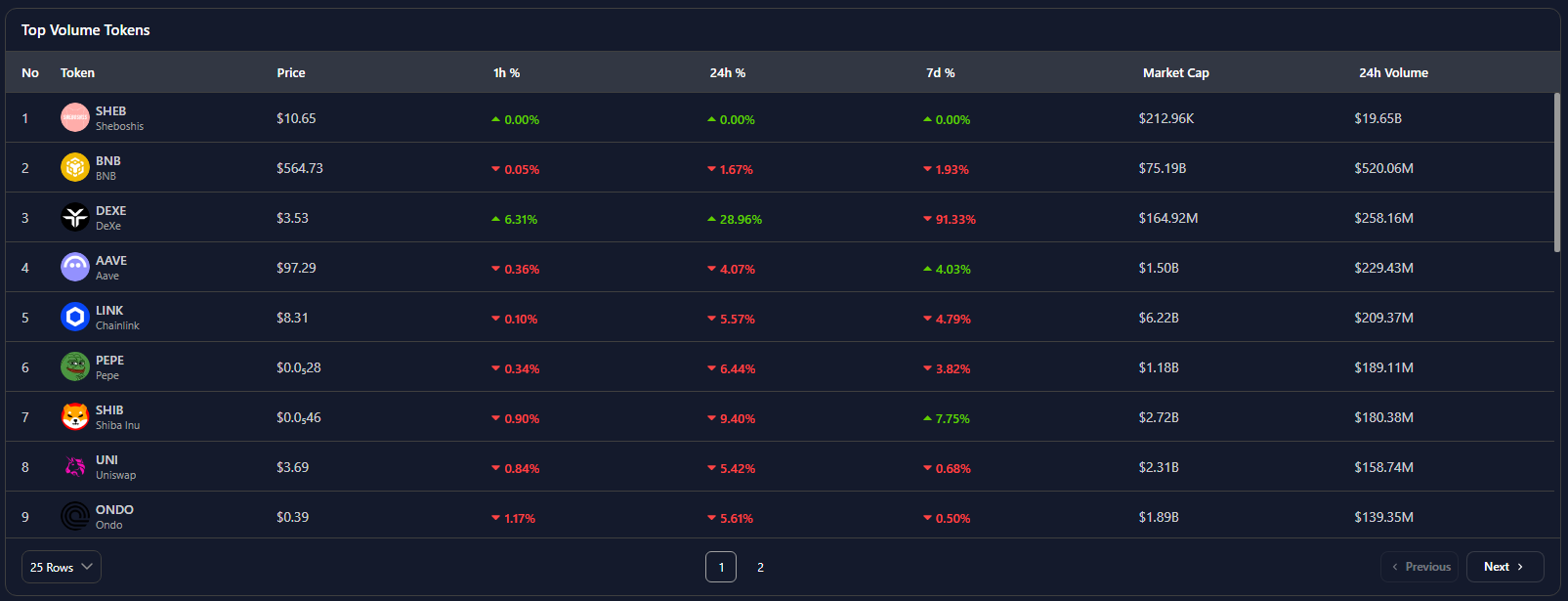The width and height of the screenshot is (1568, 601).
Task: Sort by 1h % column header
Action: coord(506,73)
